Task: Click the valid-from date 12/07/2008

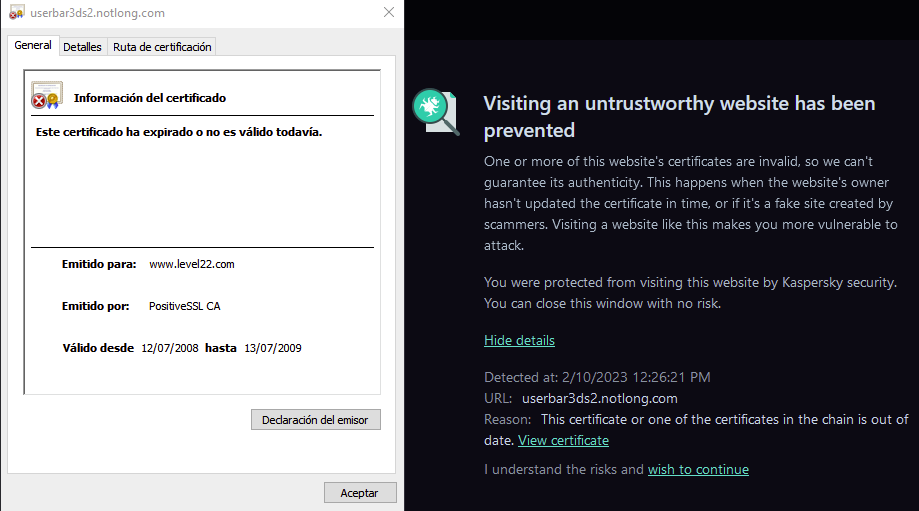Action: pyautogui.click(x=170, y=349)
